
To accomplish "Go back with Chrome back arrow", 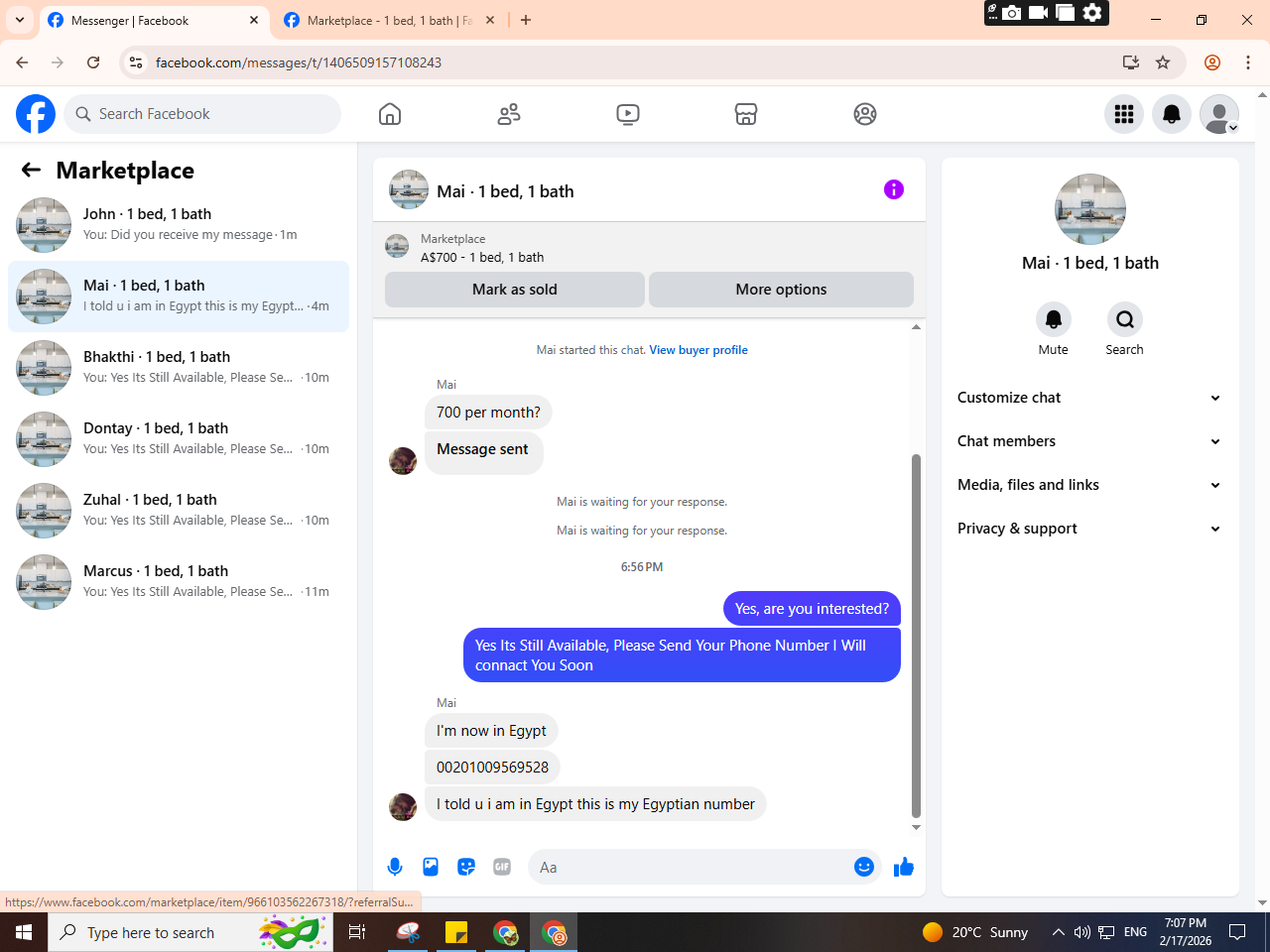I will 22,62.
